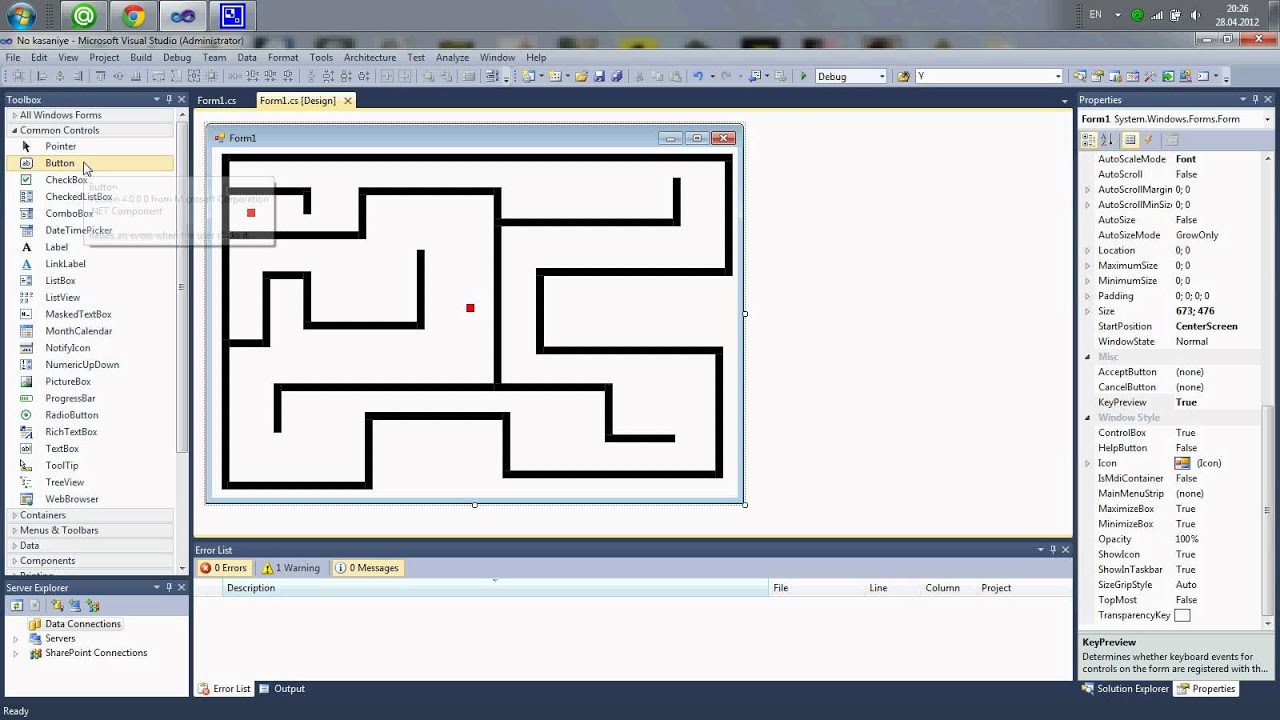Click the Windows Start orb
This screenshot has height=720, width=1280.
[x=22, y=16]
